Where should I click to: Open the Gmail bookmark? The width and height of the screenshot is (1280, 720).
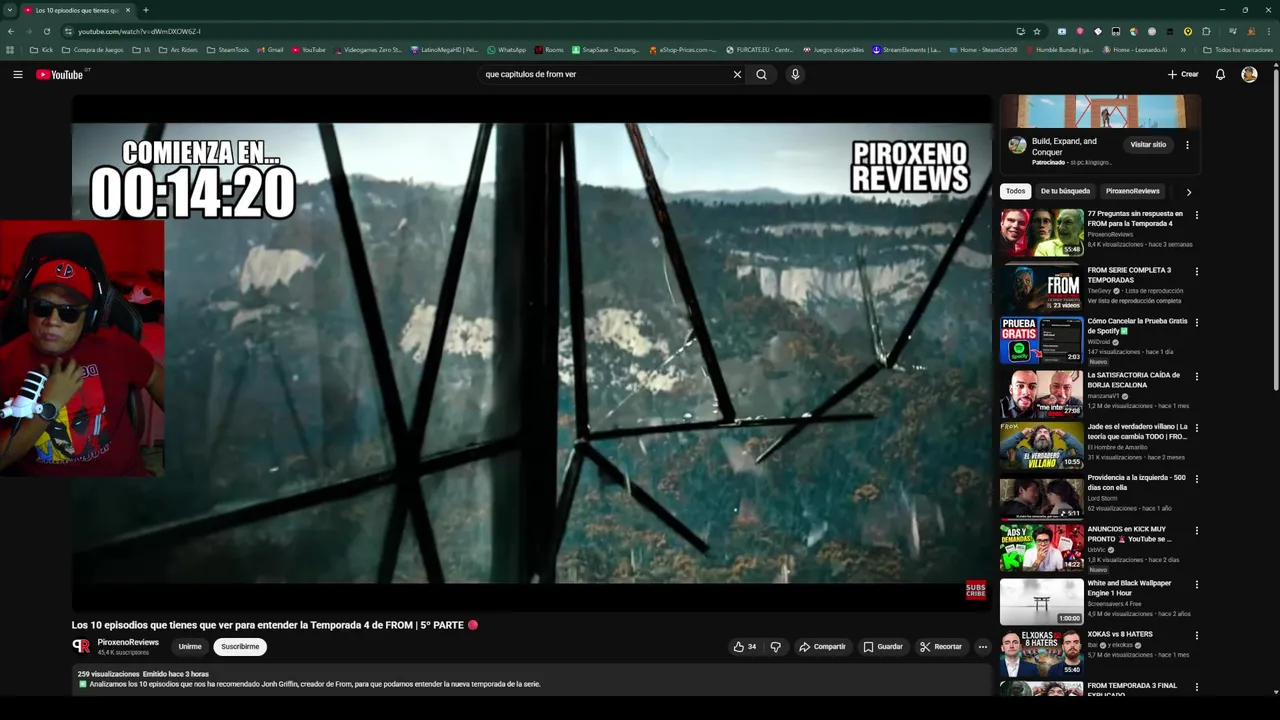[x=270, y=50]
